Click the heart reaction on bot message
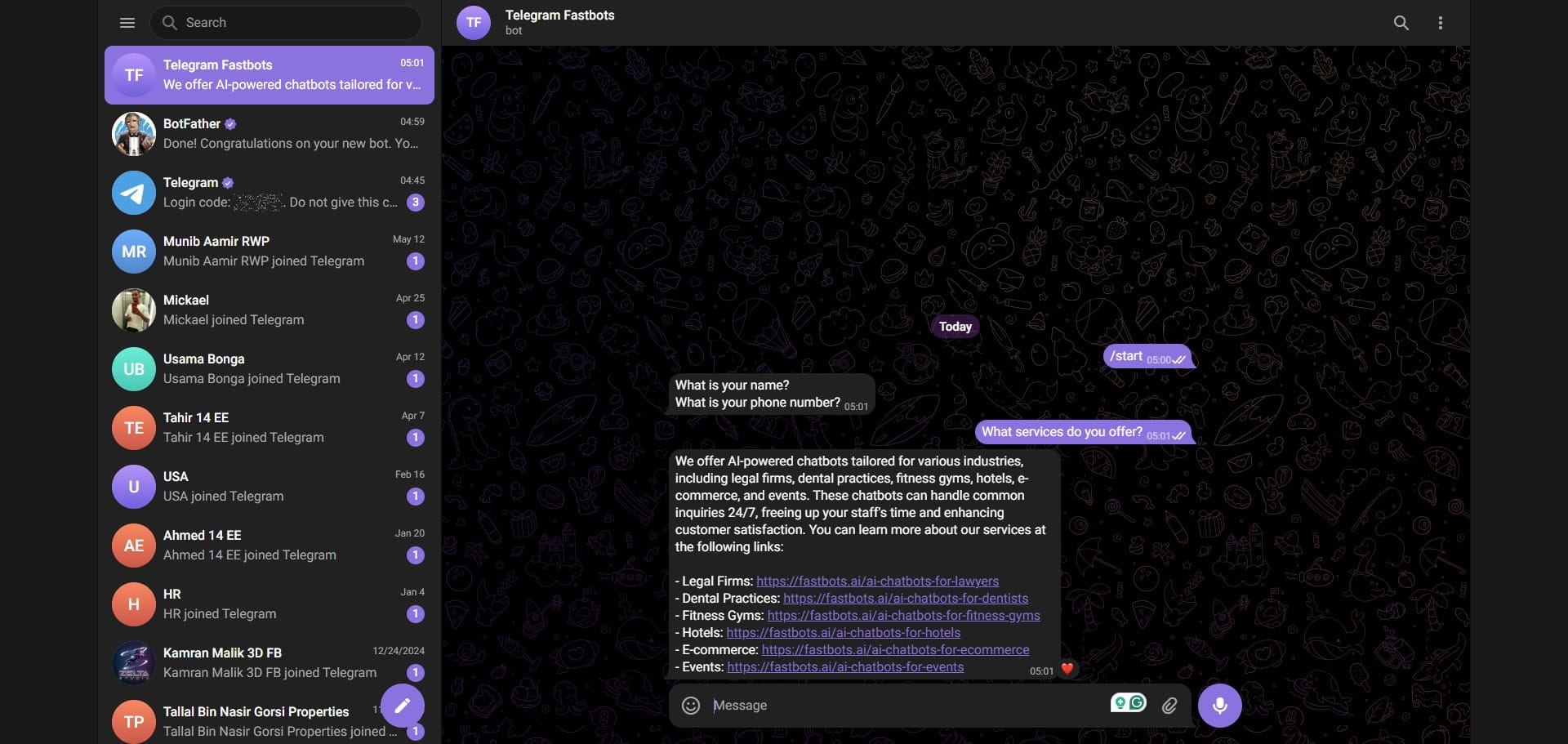Image resolution: width=1568 pixels, height=744 pixels. pos(1067,670)
